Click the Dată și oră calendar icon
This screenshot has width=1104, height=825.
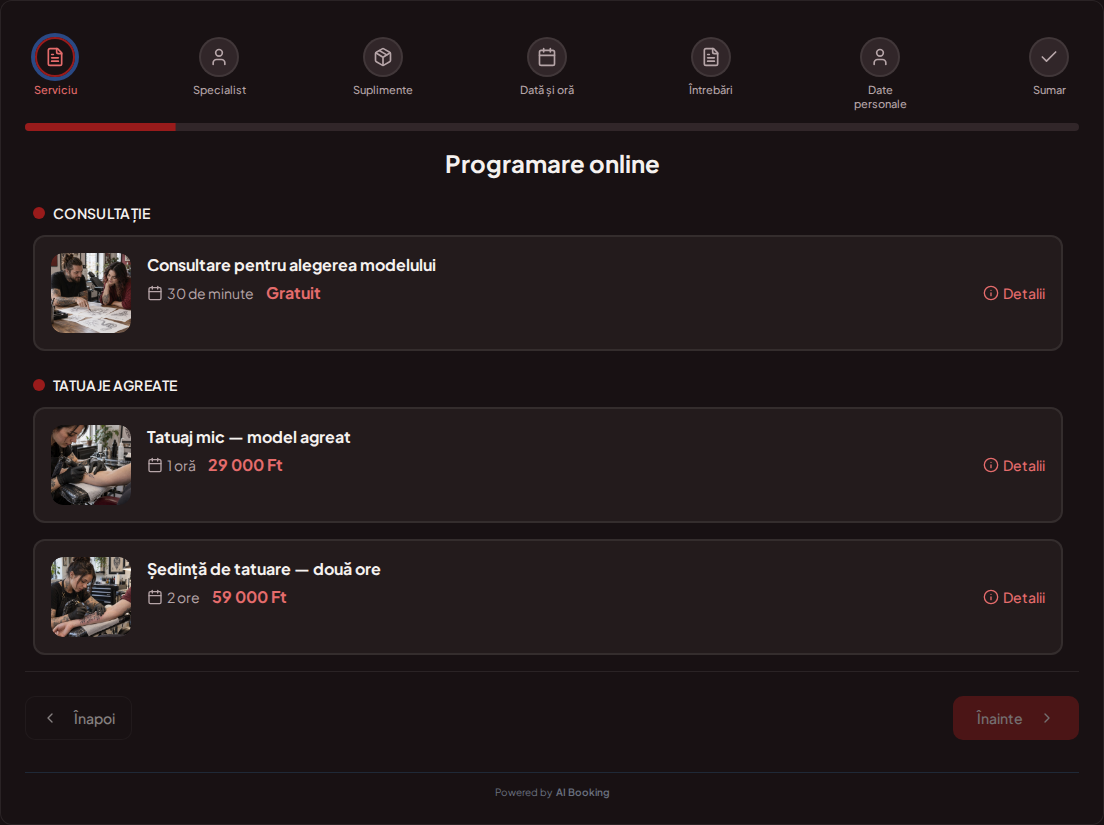(547, 57)
